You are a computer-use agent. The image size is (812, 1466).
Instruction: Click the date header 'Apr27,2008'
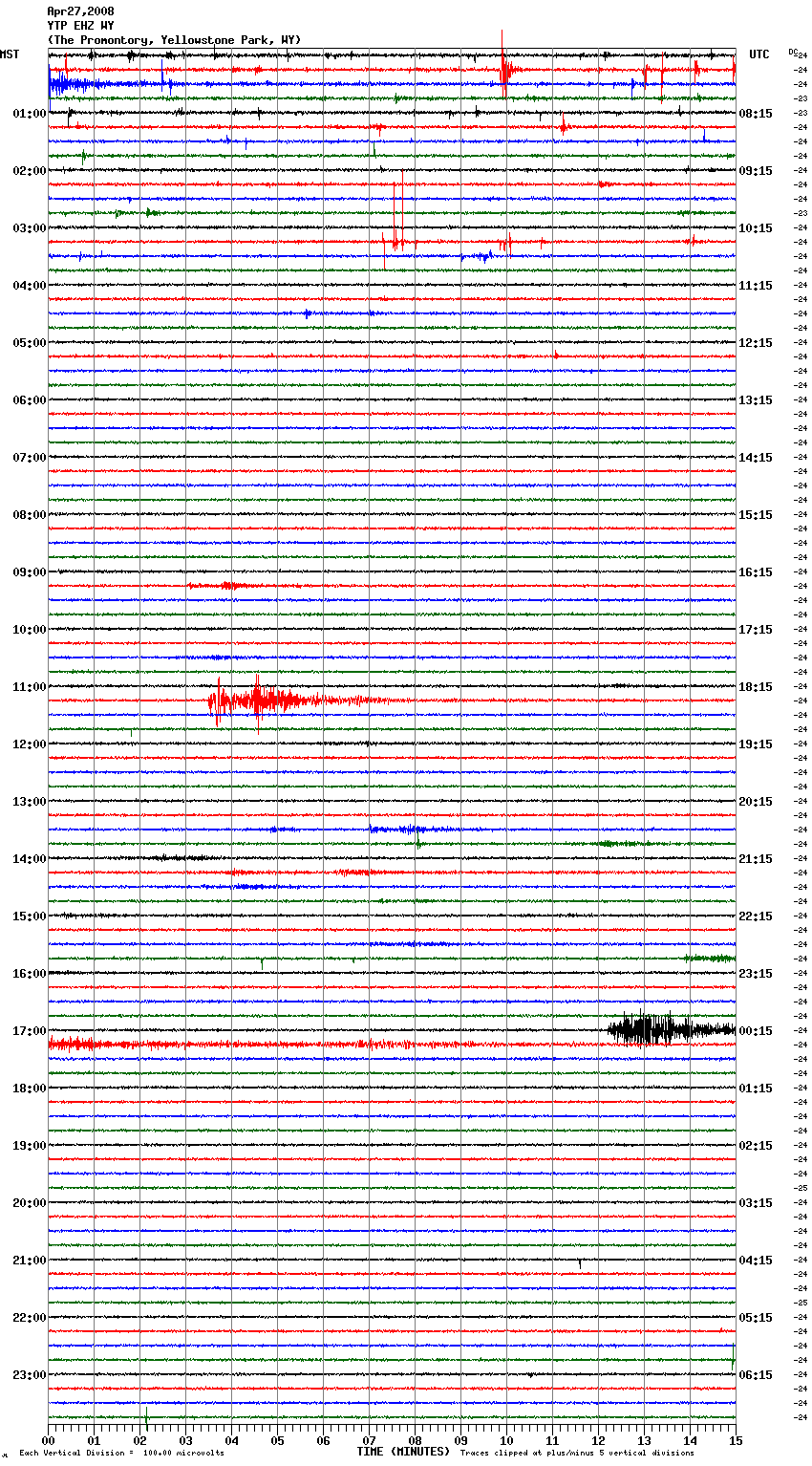80,11
